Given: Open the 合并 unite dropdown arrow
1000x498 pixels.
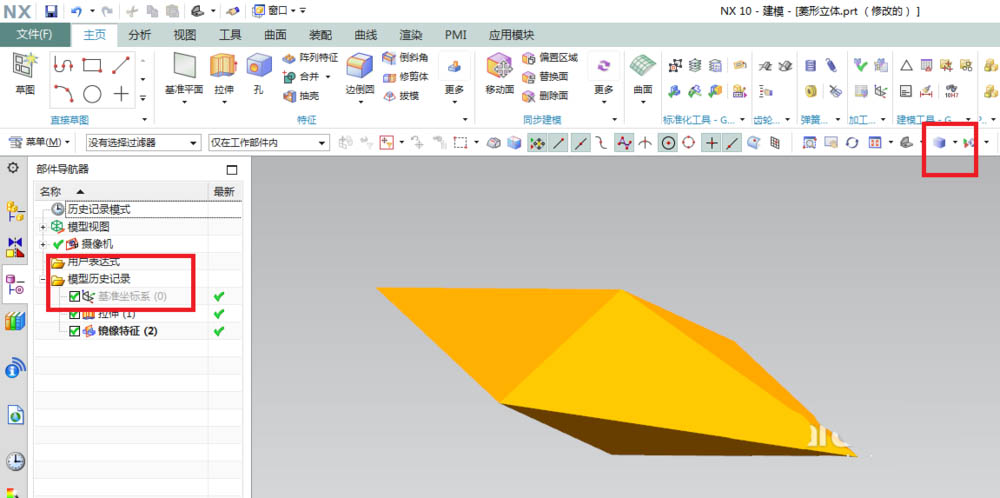Looking at the screenshot, I should [x=328, y=77].
